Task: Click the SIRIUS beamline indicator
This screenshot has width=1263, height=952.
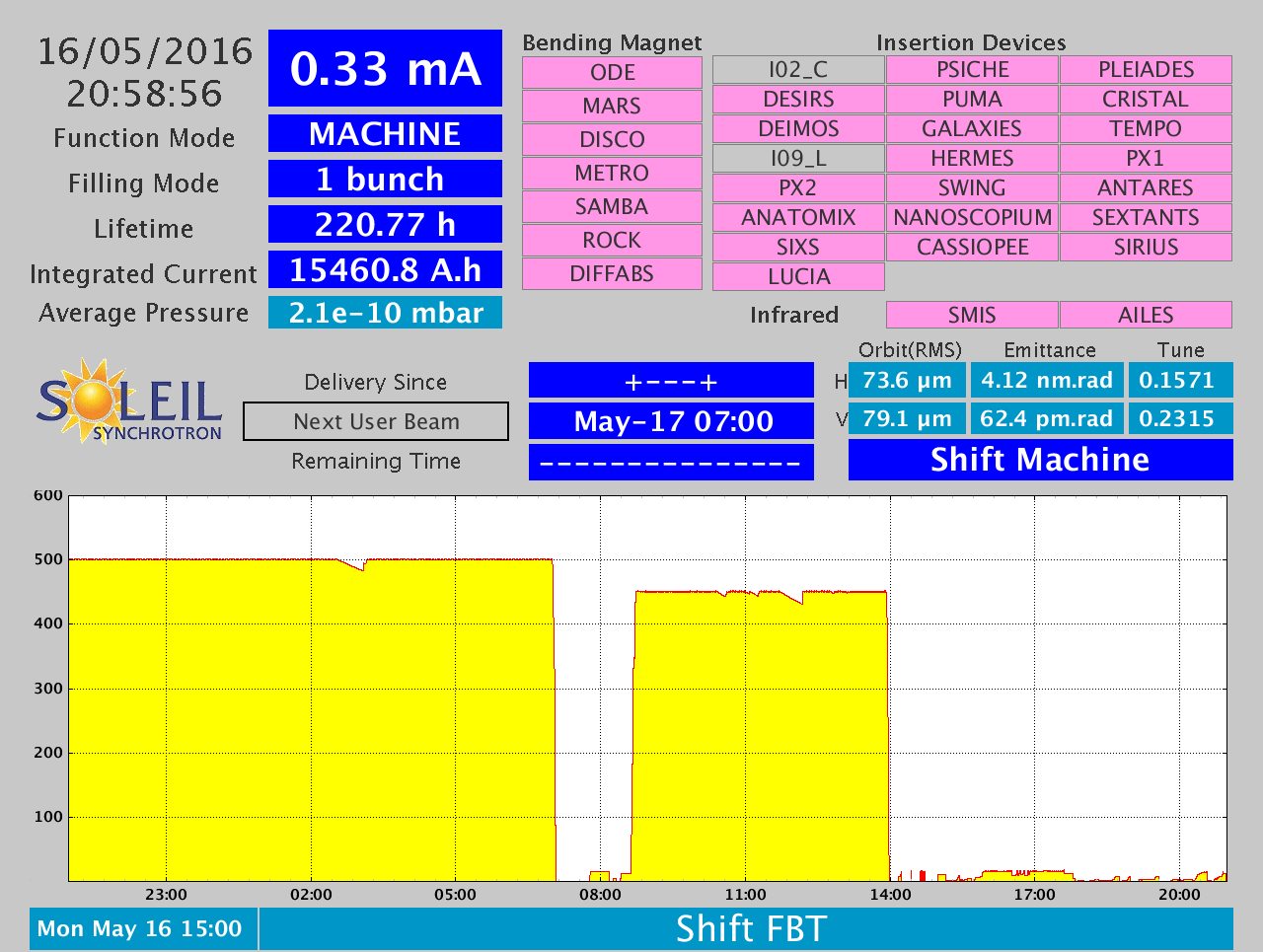Action: [x=1146, y=247]
